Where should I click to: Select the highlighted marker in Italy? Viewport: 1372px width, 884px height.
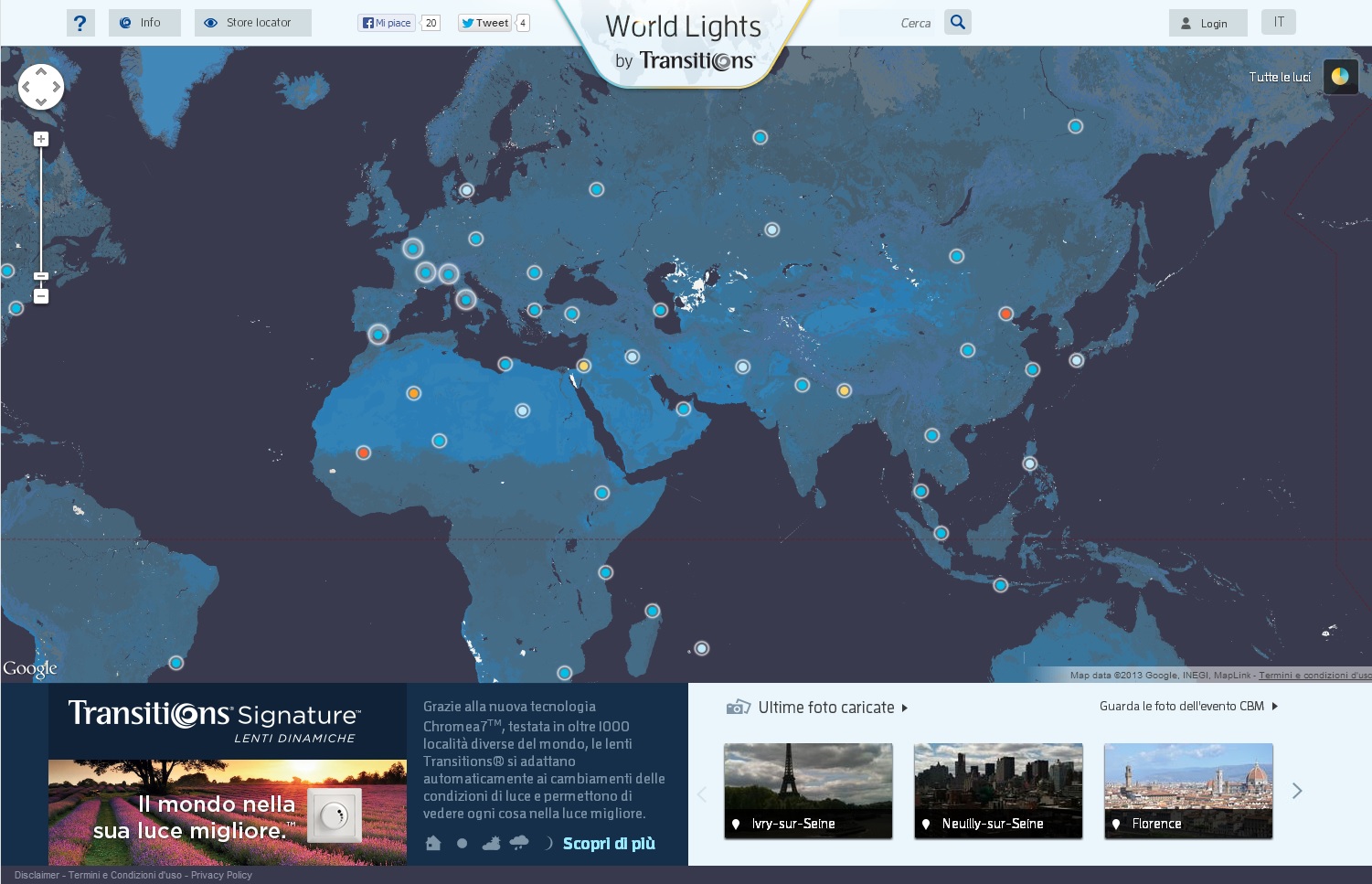pos(466,299)
